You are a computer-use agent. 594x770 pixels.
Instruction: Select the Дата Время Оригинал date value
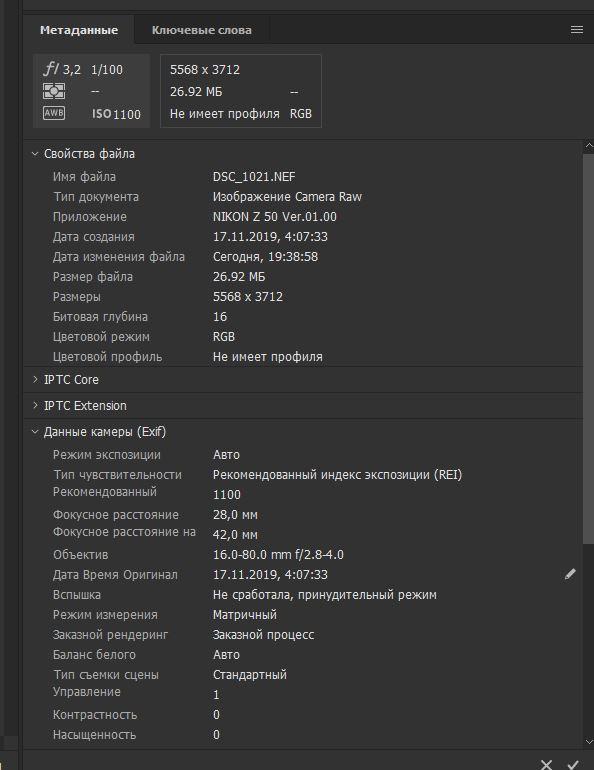(x=270, y=575)
